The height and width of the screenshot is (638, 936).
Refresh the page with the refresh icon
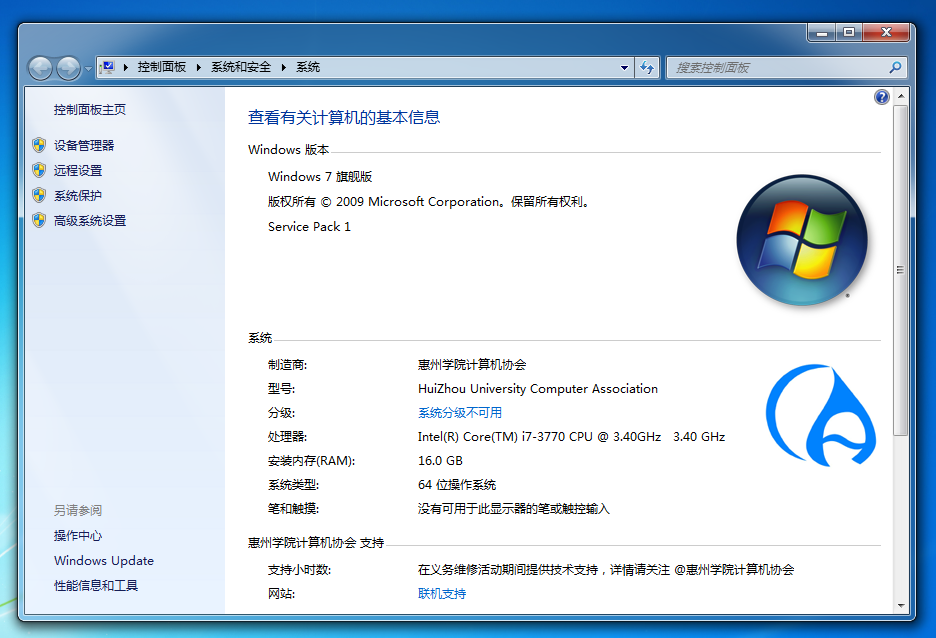647,67
